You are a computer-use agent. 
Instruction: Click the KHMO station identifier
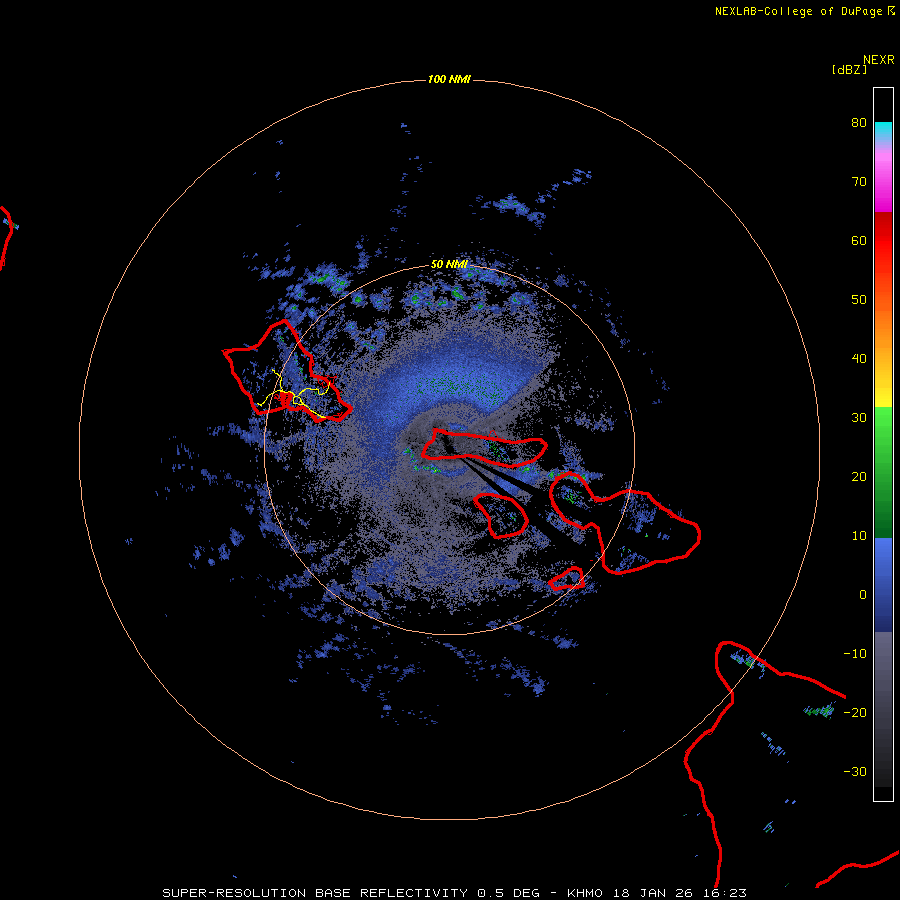tap(585, 893)
